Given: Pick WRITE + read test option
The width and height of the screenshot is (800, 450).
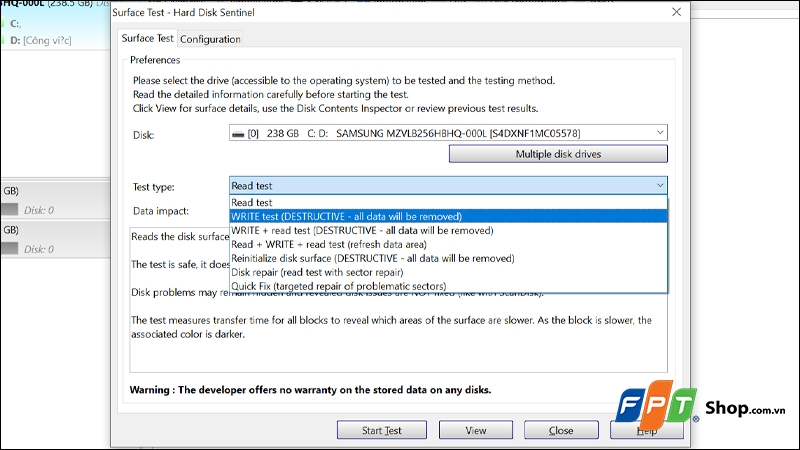Looking at the screenshot, I should 448,231.
